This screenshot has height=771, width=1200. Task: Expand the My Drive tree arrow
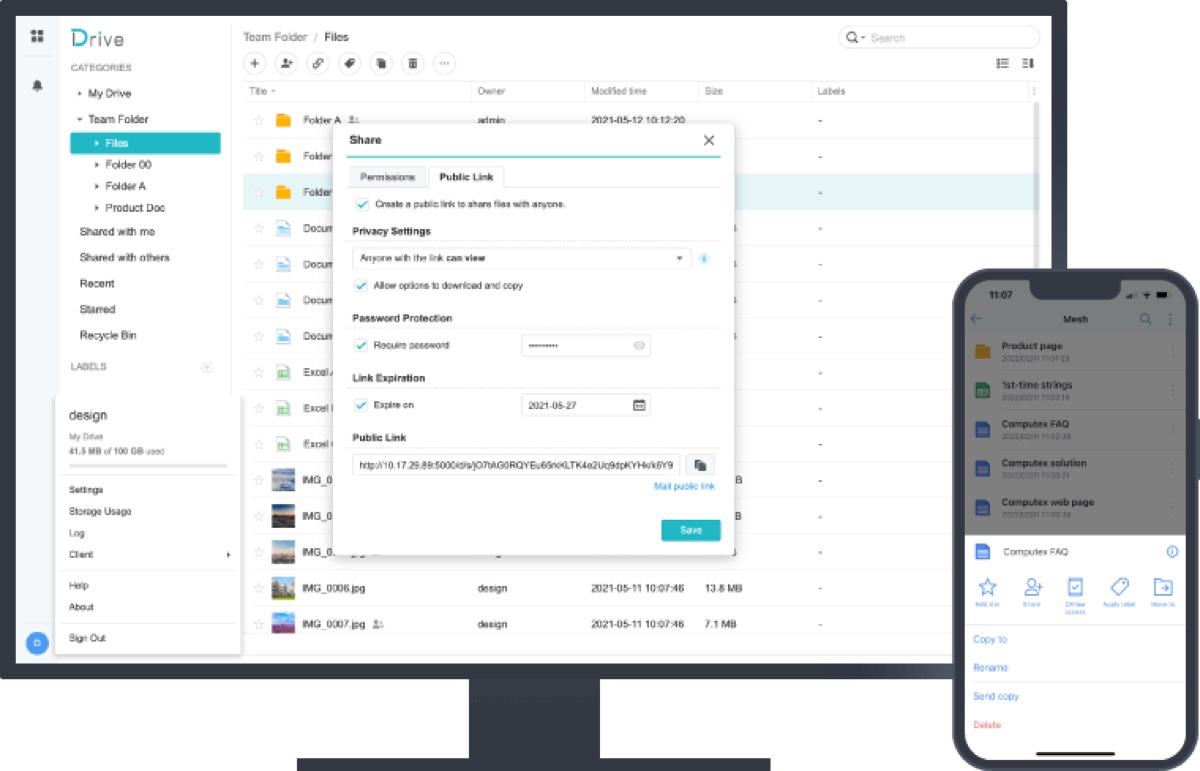click(x=80, y=93)
